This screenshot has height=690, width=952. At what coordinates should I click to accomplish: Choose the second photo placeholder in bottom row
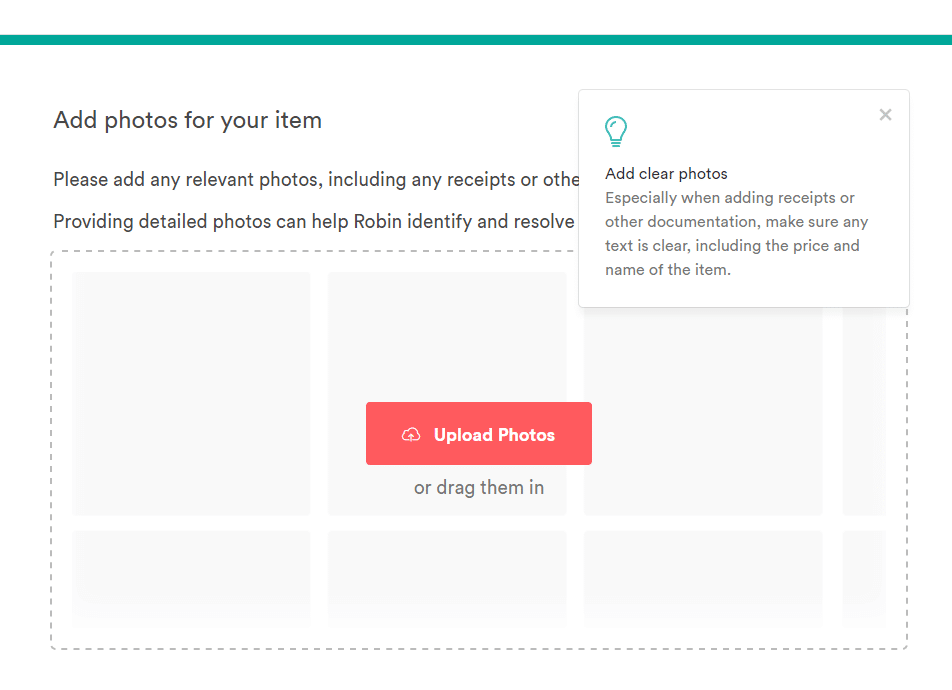pyautogui.click(x=447, y=578)
